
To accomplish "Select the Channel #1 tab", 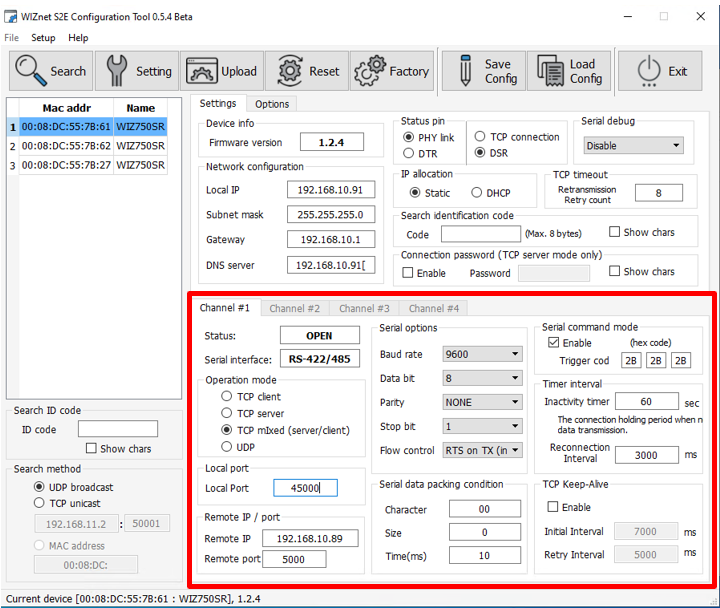I will tap(225, 308).
